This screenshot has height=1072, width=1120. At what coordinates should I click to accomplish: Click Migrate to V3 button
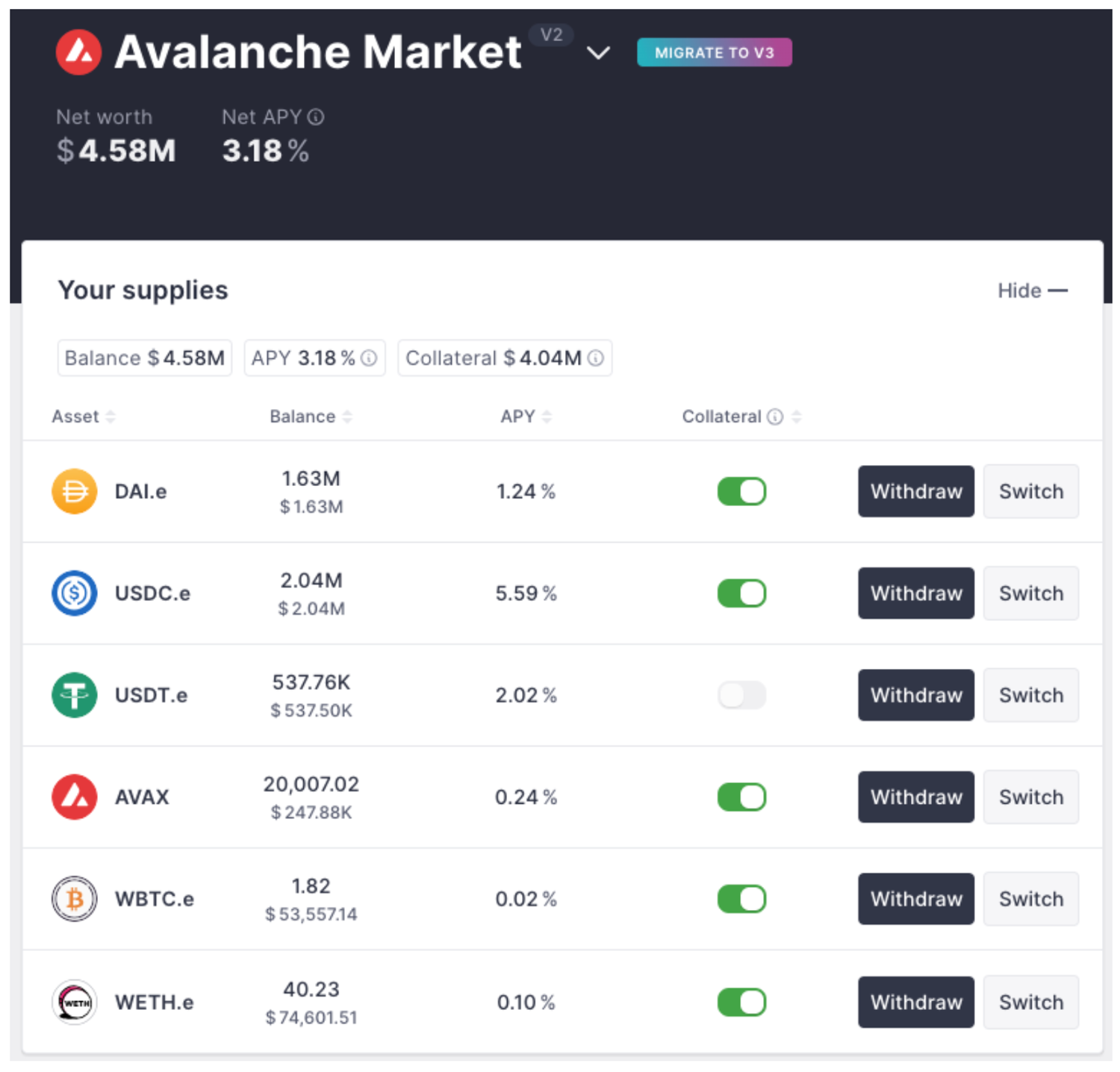pyautogui.click(x=714, y=53)
